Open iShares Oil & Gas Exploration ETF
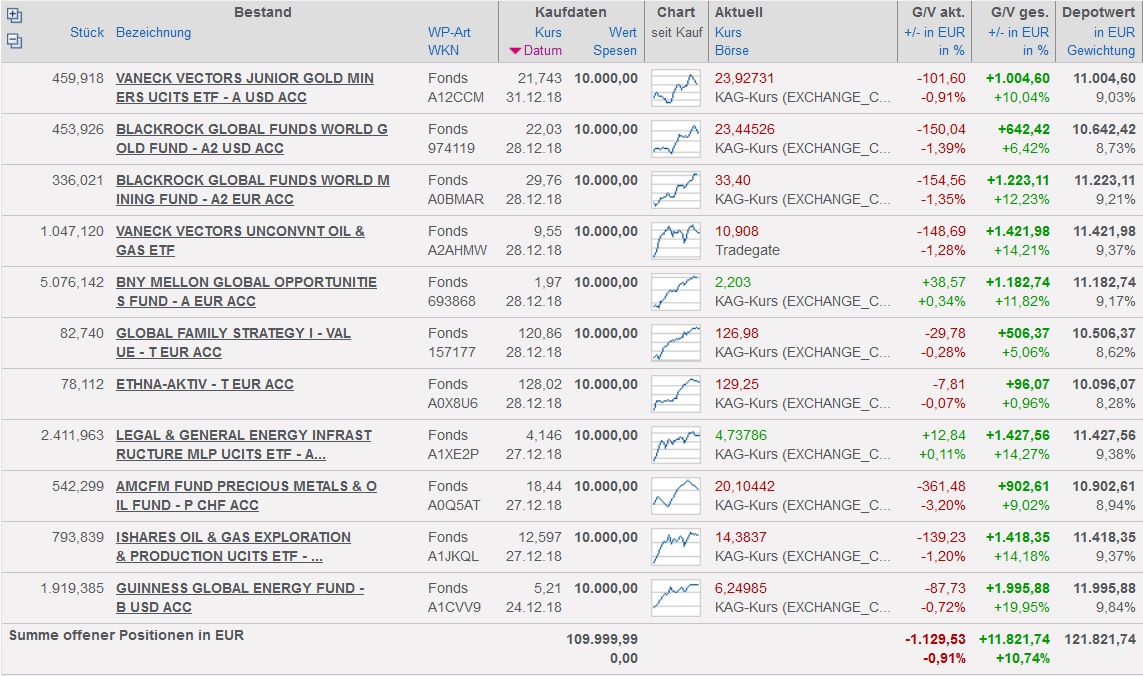 [x=233, y=547]
